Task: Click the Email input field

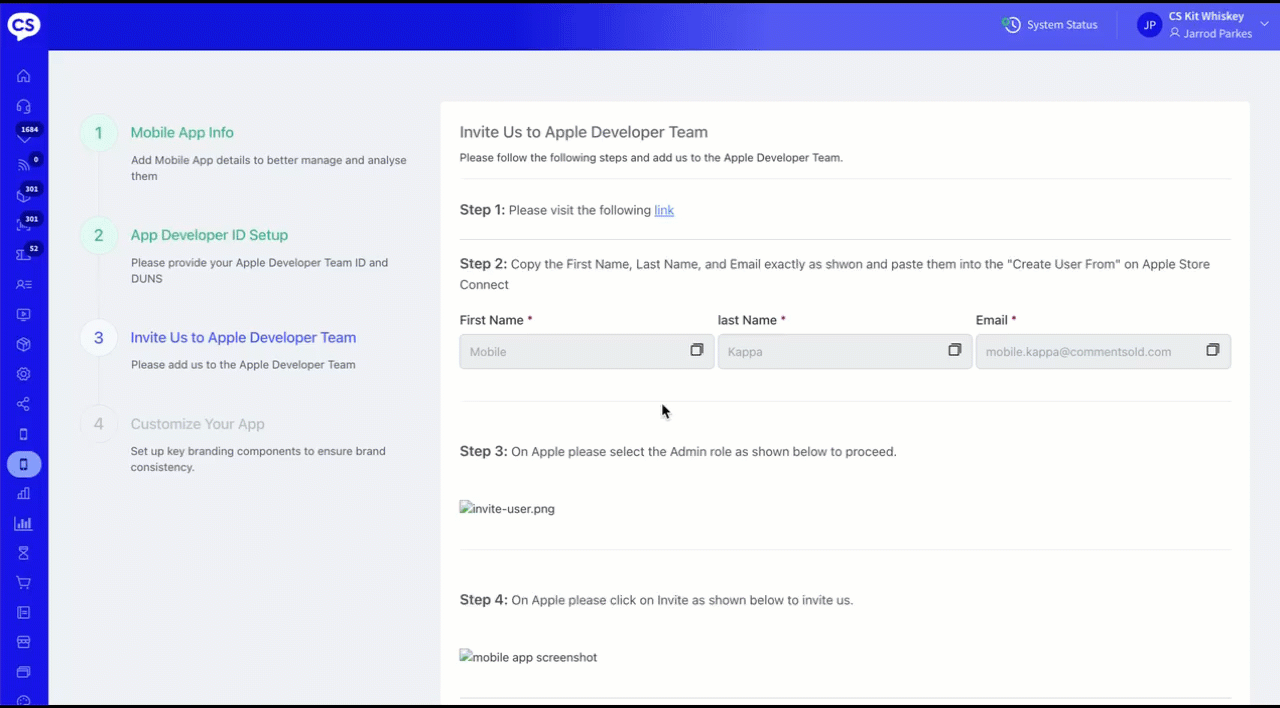Action: click(1090, 352)
